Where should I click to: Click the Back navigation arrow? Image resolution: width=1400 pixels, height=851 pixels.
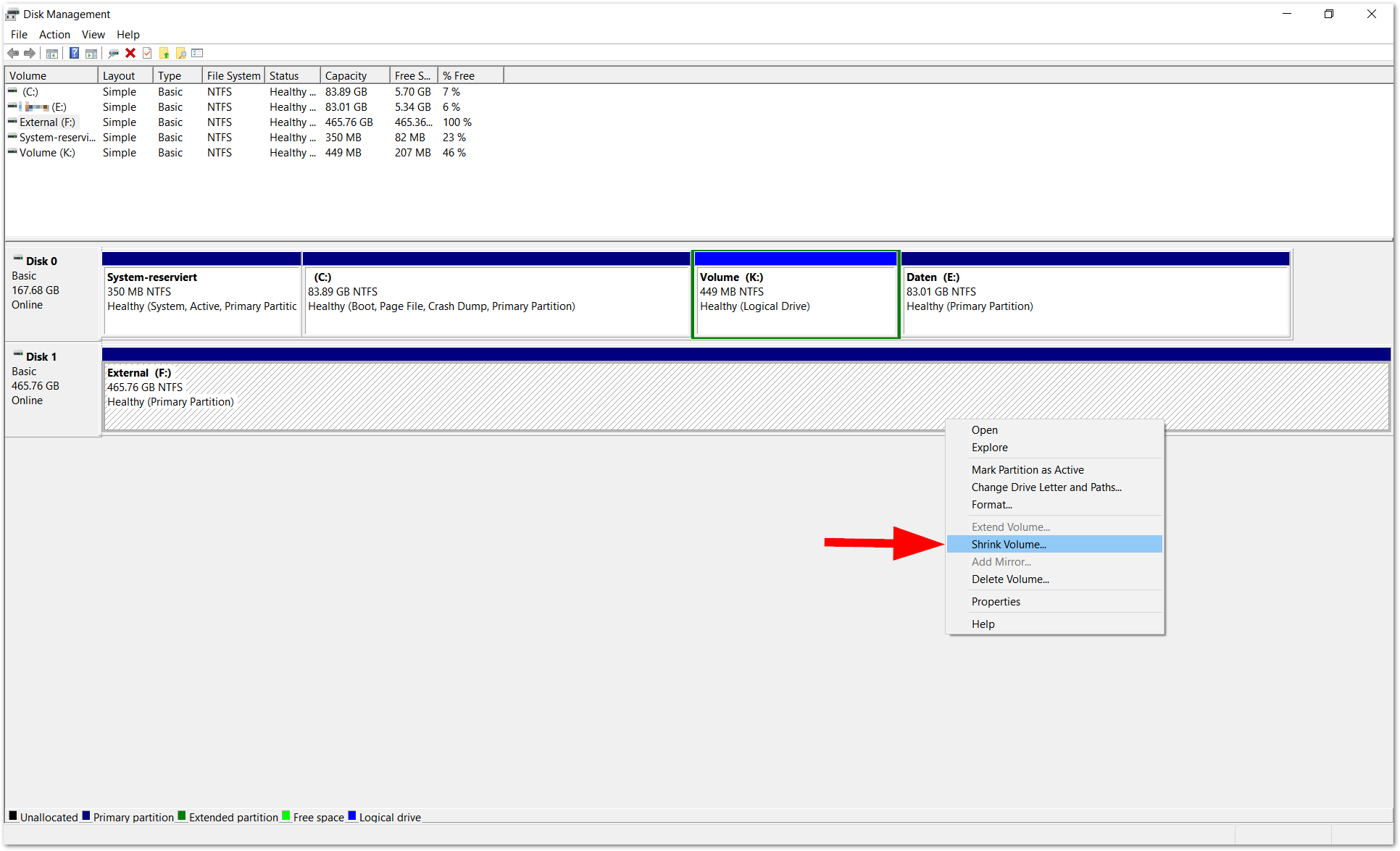[13, 53]
